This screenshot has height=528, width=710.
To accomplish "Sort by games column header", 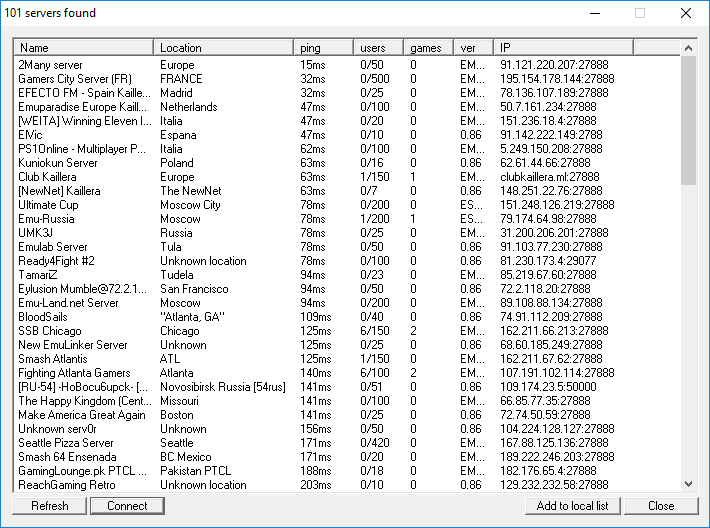I will coord(428,48).
